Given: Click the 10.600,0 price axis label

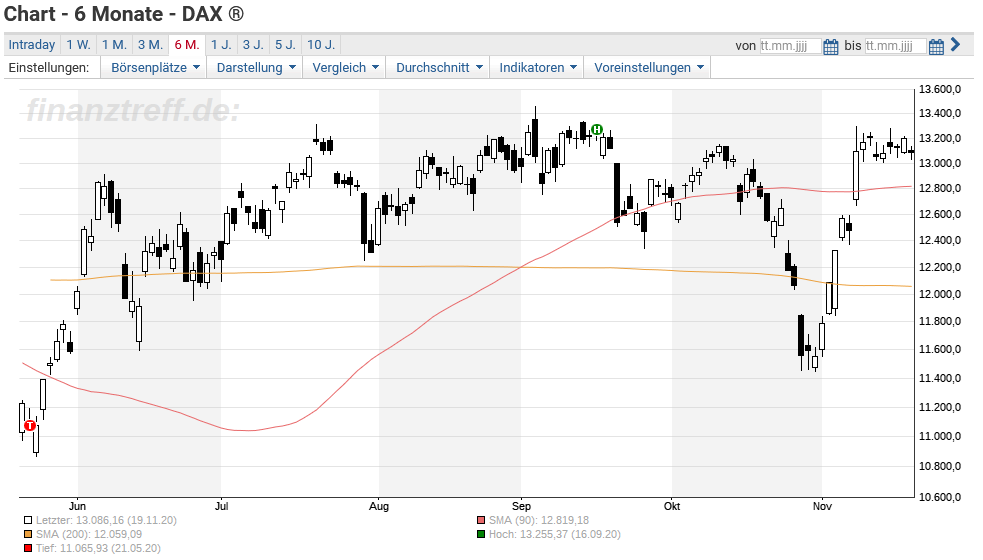Looking at the screenshot, I should (x=940, y=497).
